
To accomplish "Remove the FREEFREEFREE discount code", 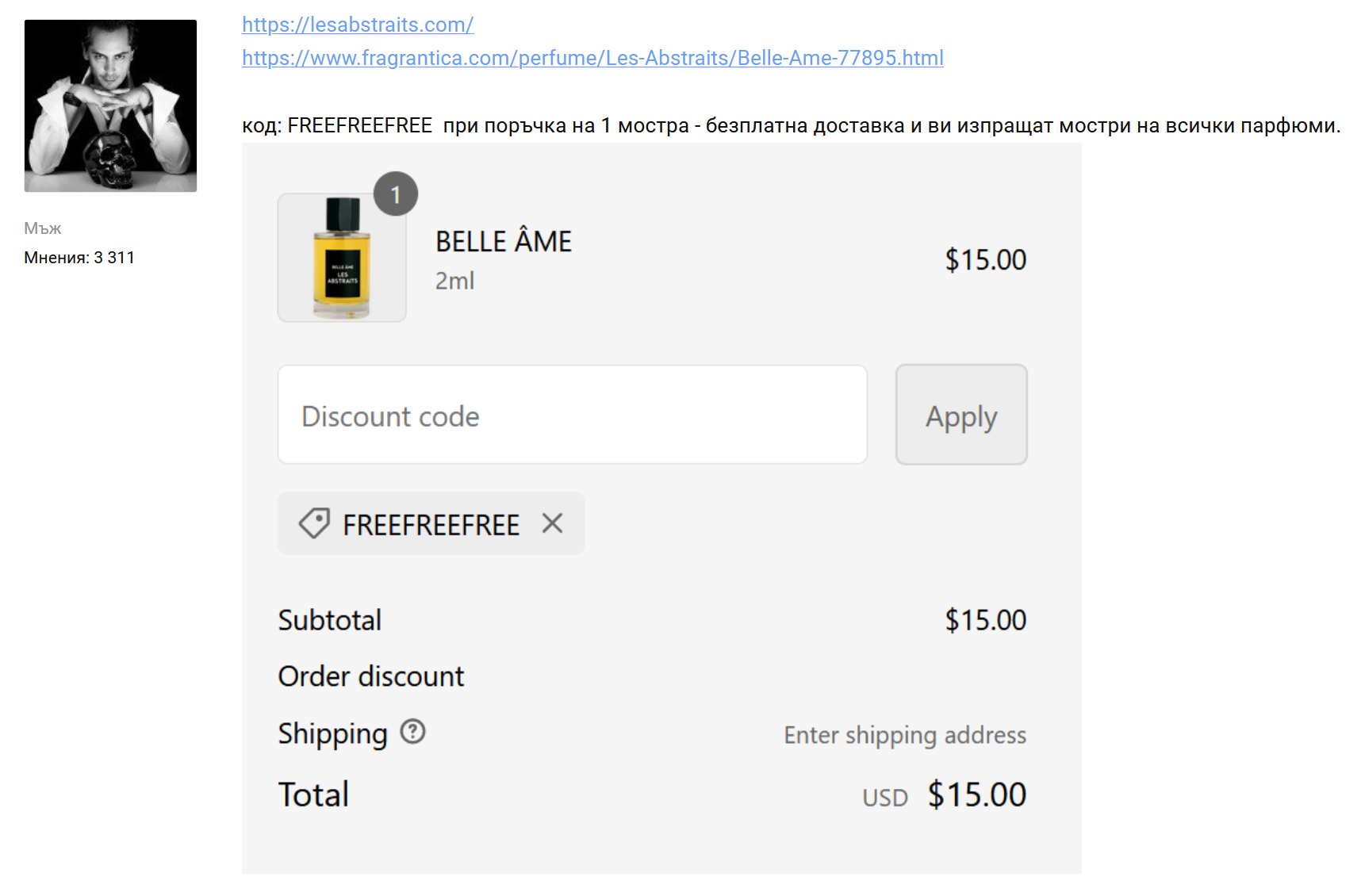I will click(x=552, y=523).
